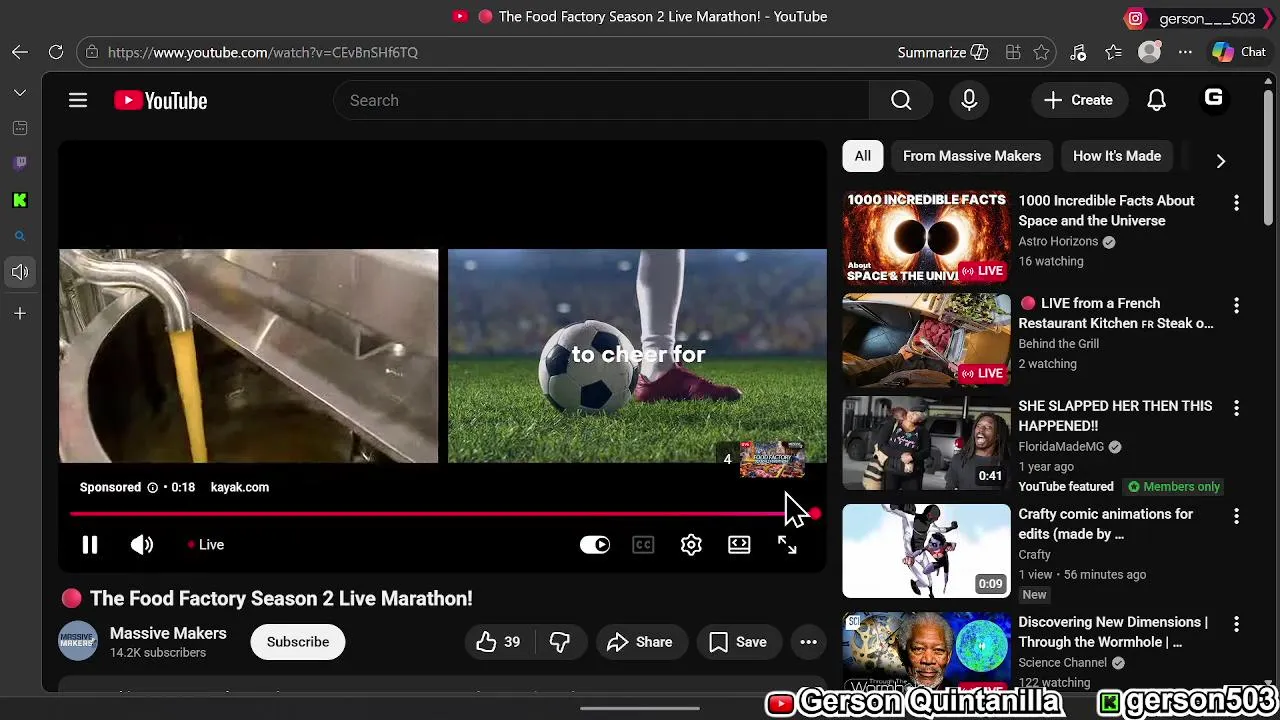Open the YouTube guide hamburger menu

coord(78,100)
